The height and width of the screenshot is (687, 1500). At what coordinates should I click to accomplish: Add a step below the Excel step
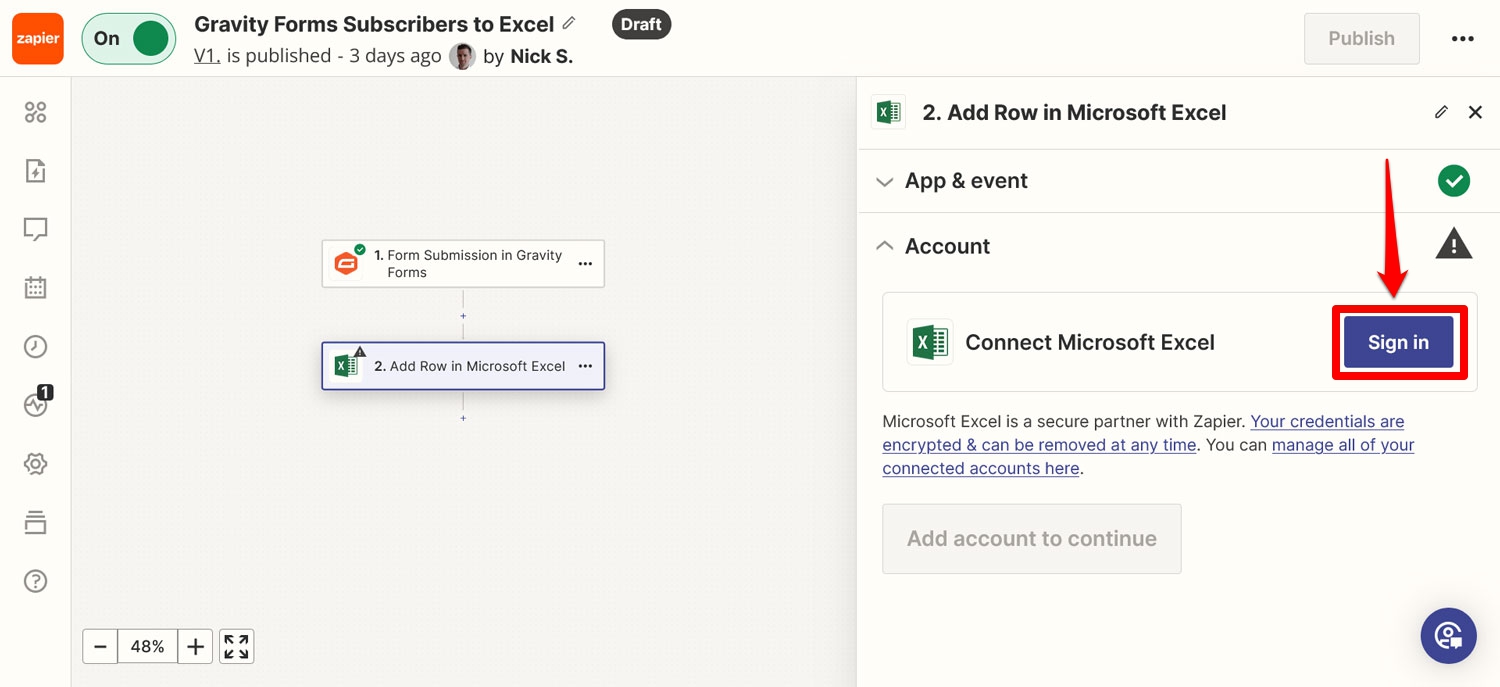463,418
